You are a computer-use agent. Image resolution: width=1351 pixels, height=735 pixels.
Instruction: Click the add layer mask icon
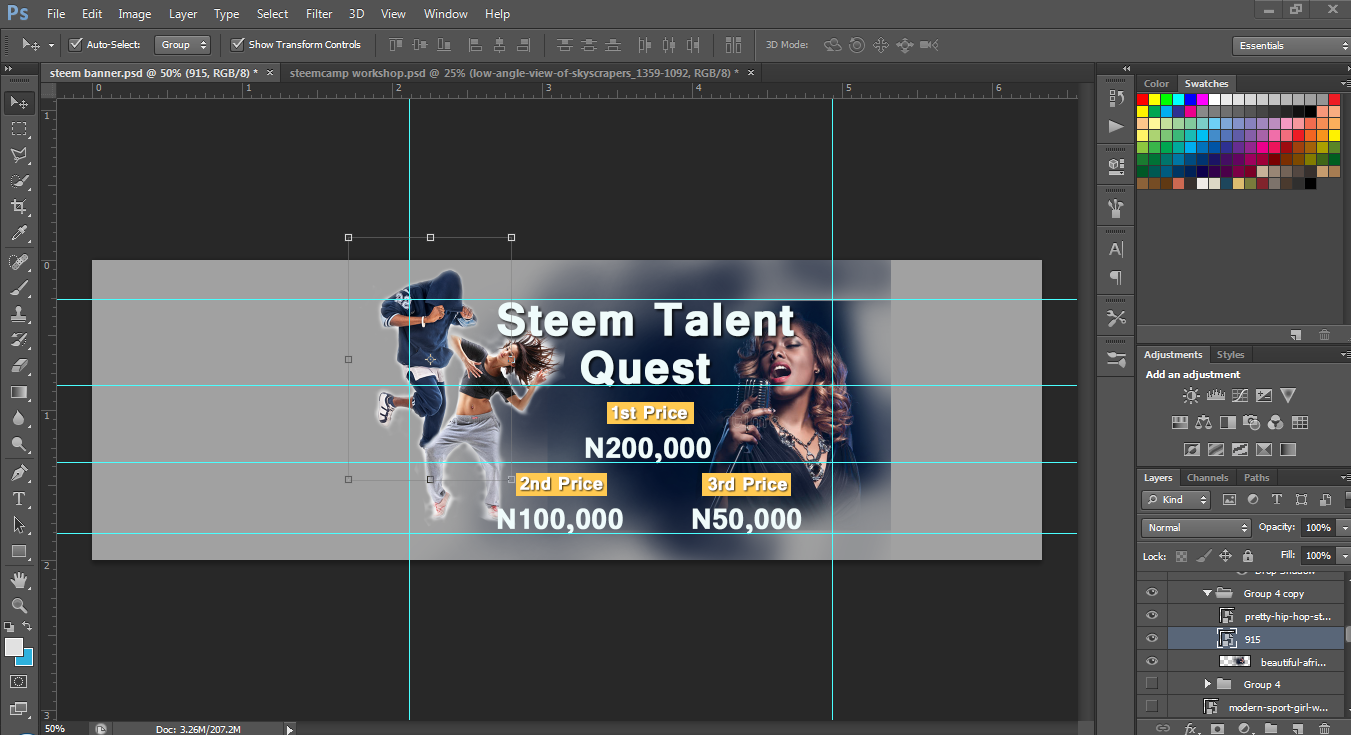[x=1217, y=729]
